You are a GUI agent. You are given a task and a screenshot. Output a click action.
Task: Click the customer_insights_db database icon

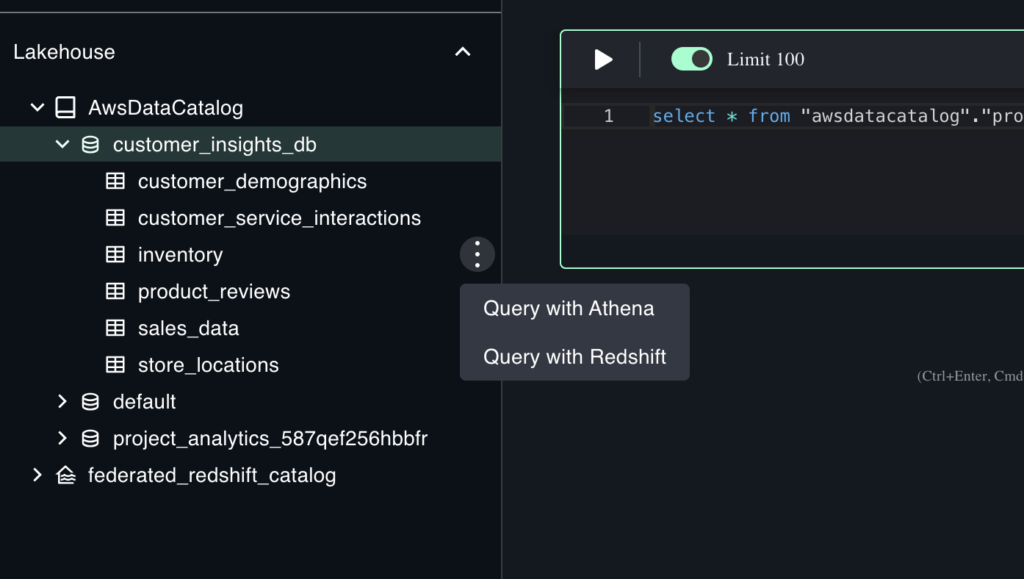tap(90, 145)
